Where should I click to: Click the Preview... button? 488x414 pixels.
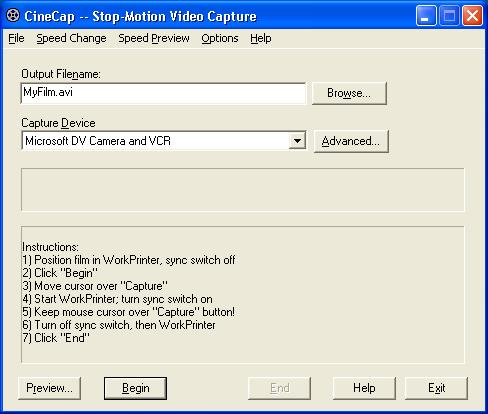pyautogui.click(x=49, y=388)
